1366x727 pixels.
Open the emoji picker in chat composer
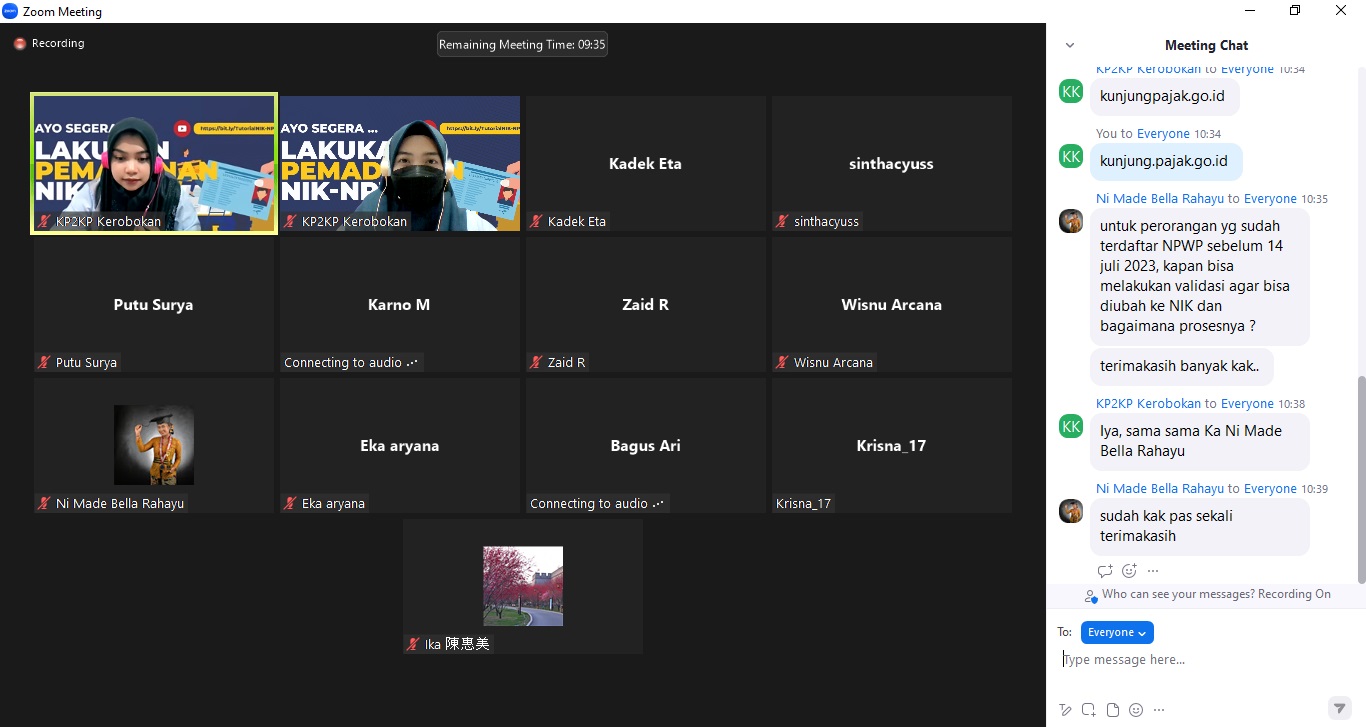point(1136,710)
